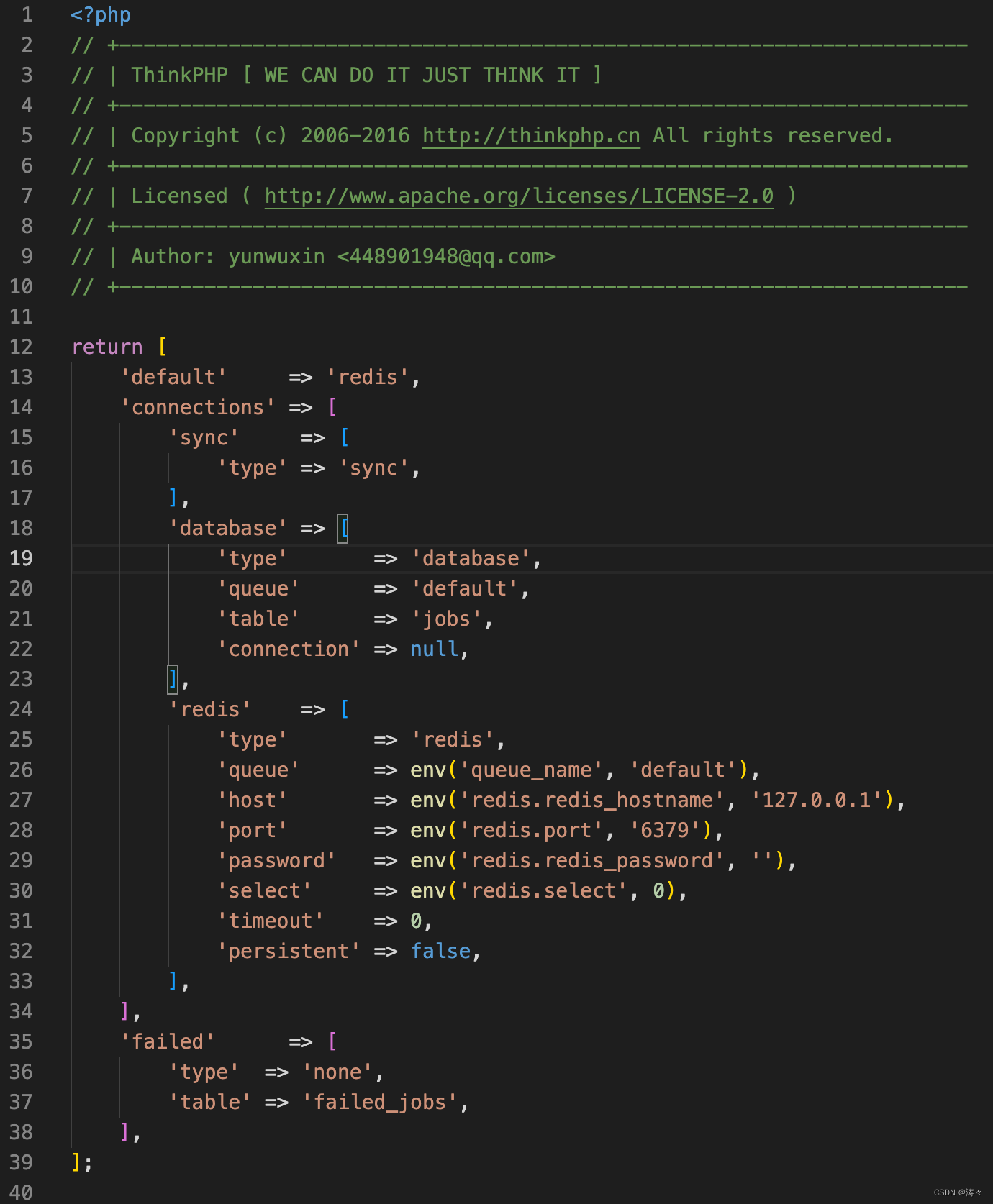
Task: Click the 'connection' key on line 22
Action: point(289,649)
